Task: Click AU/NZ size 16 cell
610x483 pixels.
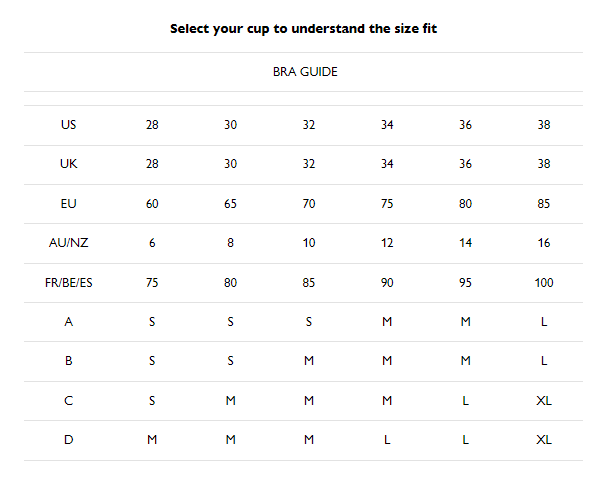Action: (x=544, y=243)
